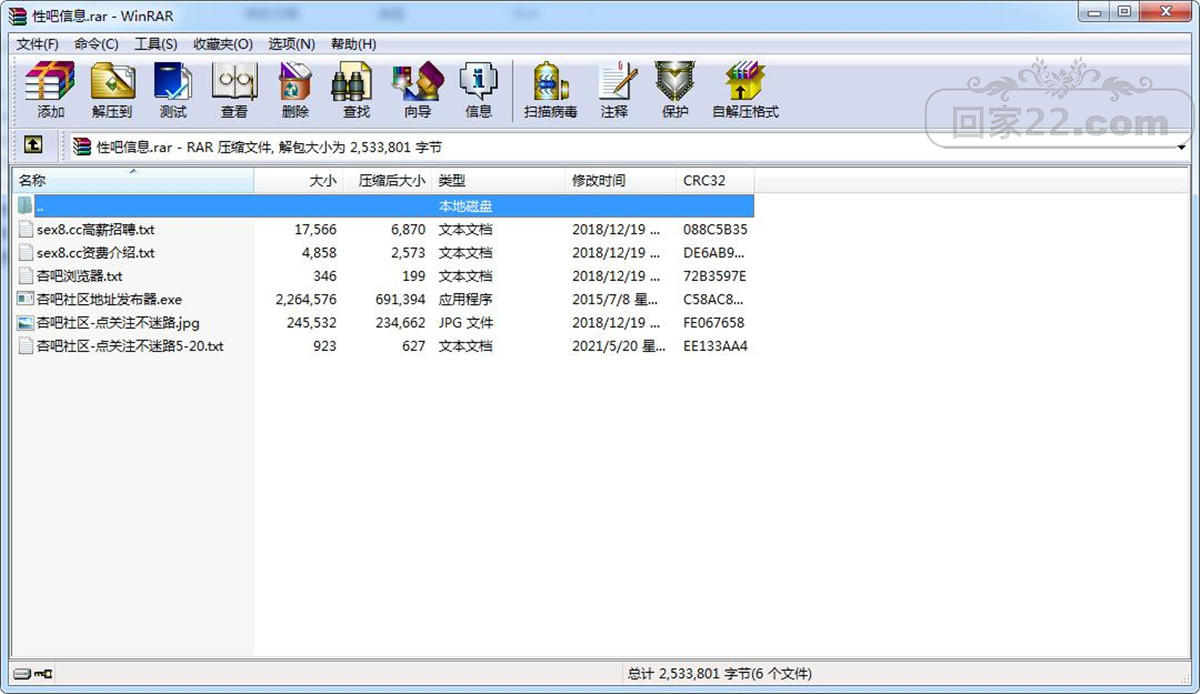The image size is (1200, 694).
Task: Click the CRC32 value EE133AA4
Action: 715,346
